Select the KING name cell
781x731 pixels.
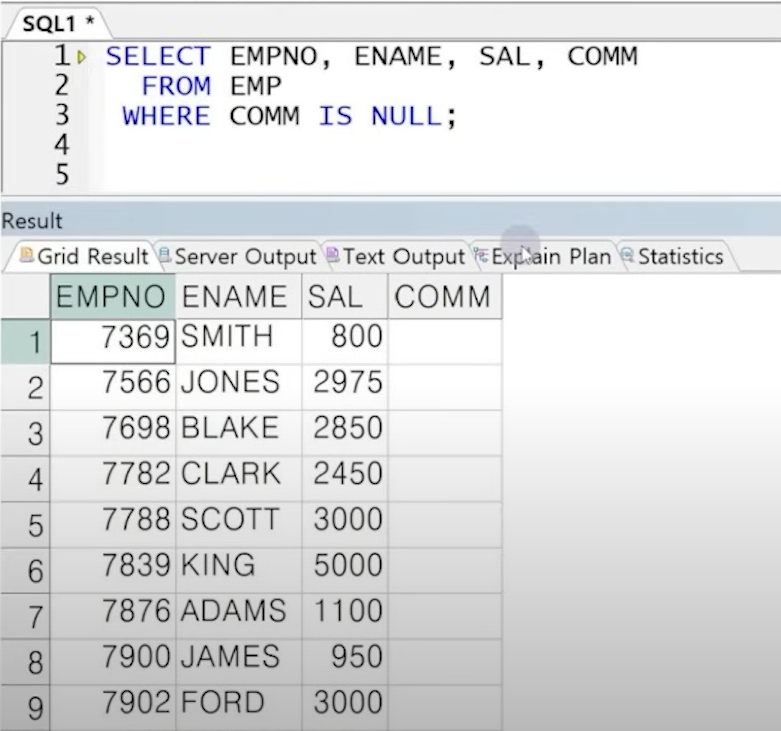pos(239,571)
